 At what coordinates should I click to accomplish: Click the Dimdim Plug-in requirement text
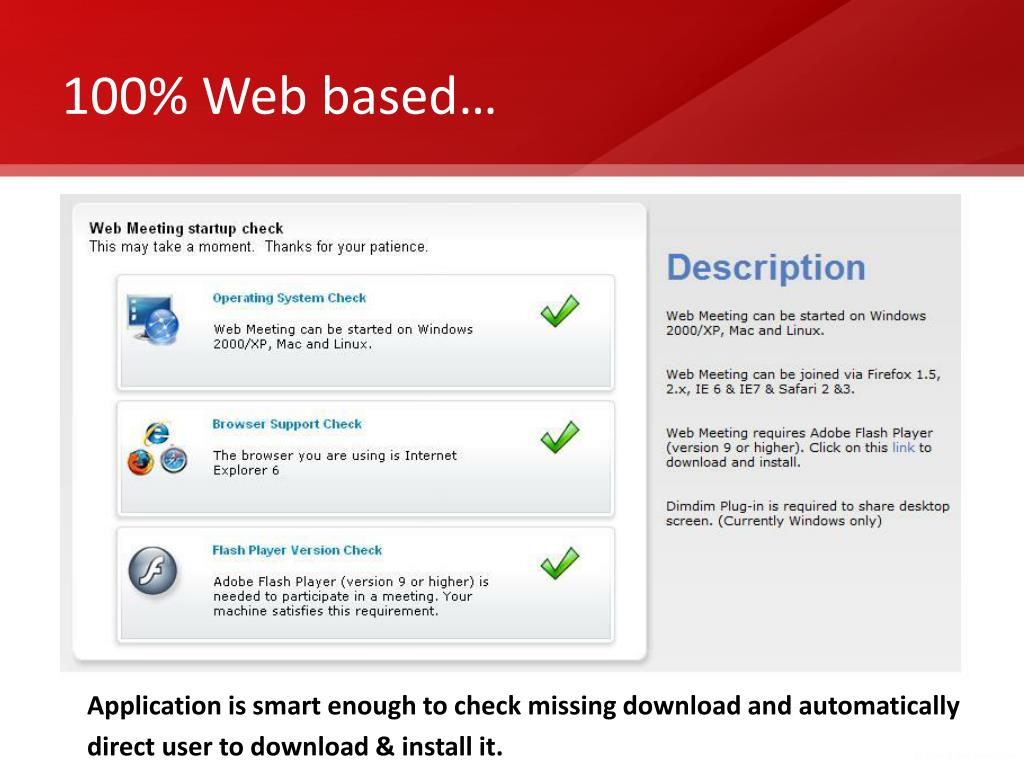coord(808,513)
